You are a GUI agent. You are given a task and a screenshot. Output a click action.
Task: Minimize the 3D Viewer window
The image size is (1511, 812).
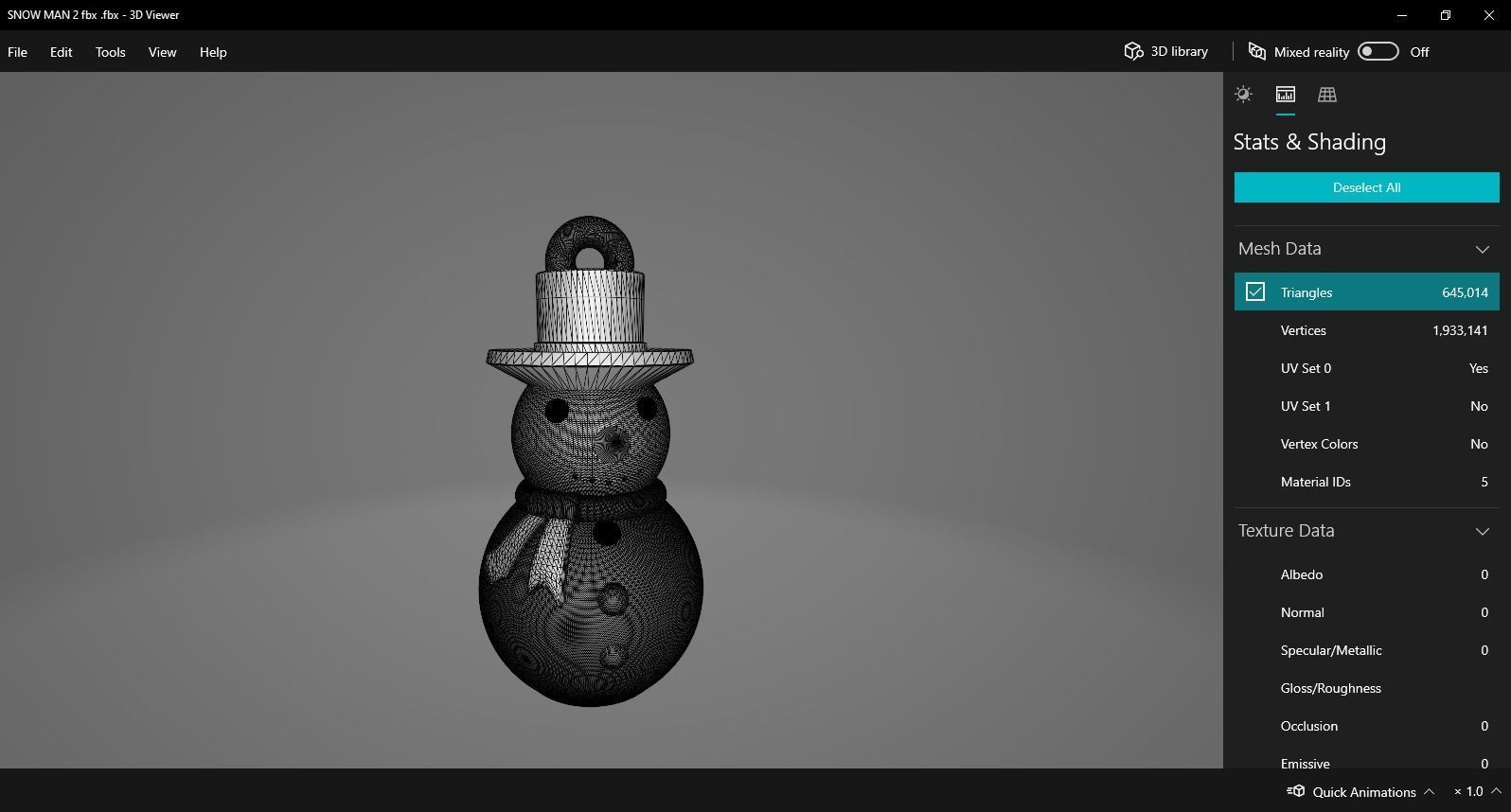click(1402, 15)
